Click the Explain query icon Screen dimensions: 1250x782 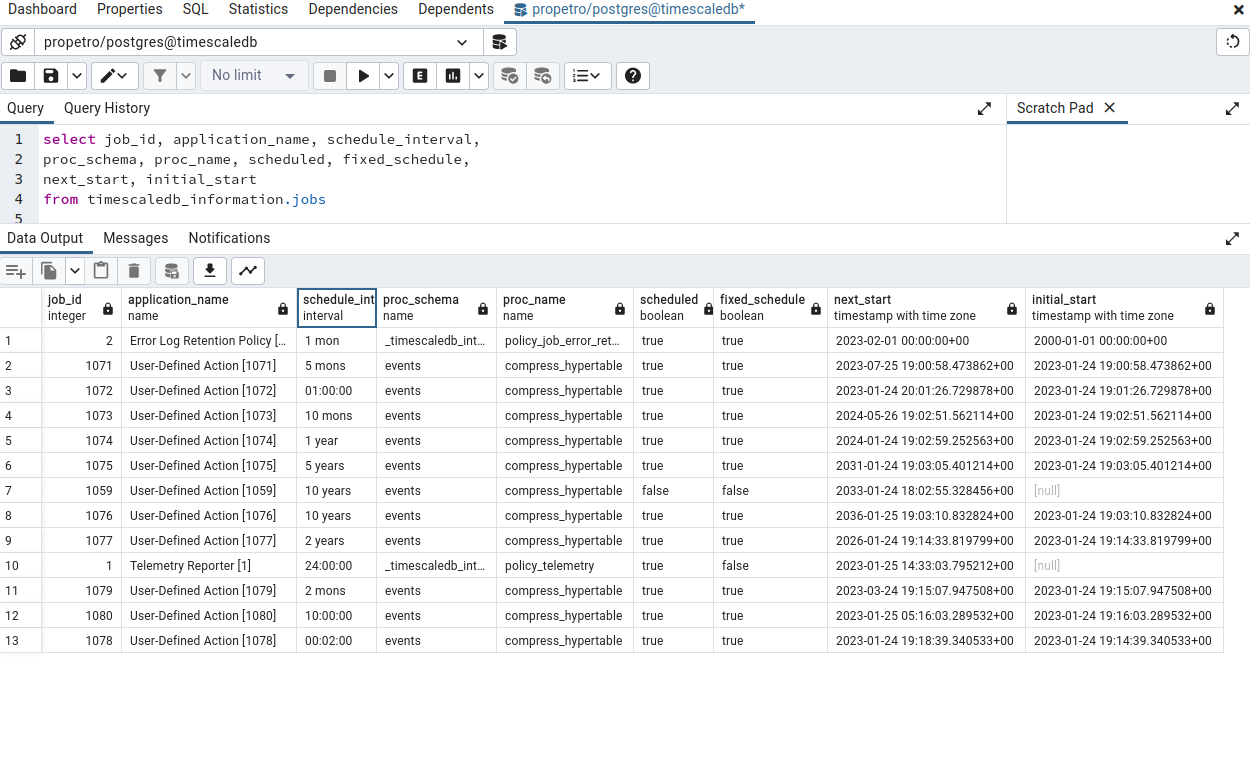click(419, 75)
